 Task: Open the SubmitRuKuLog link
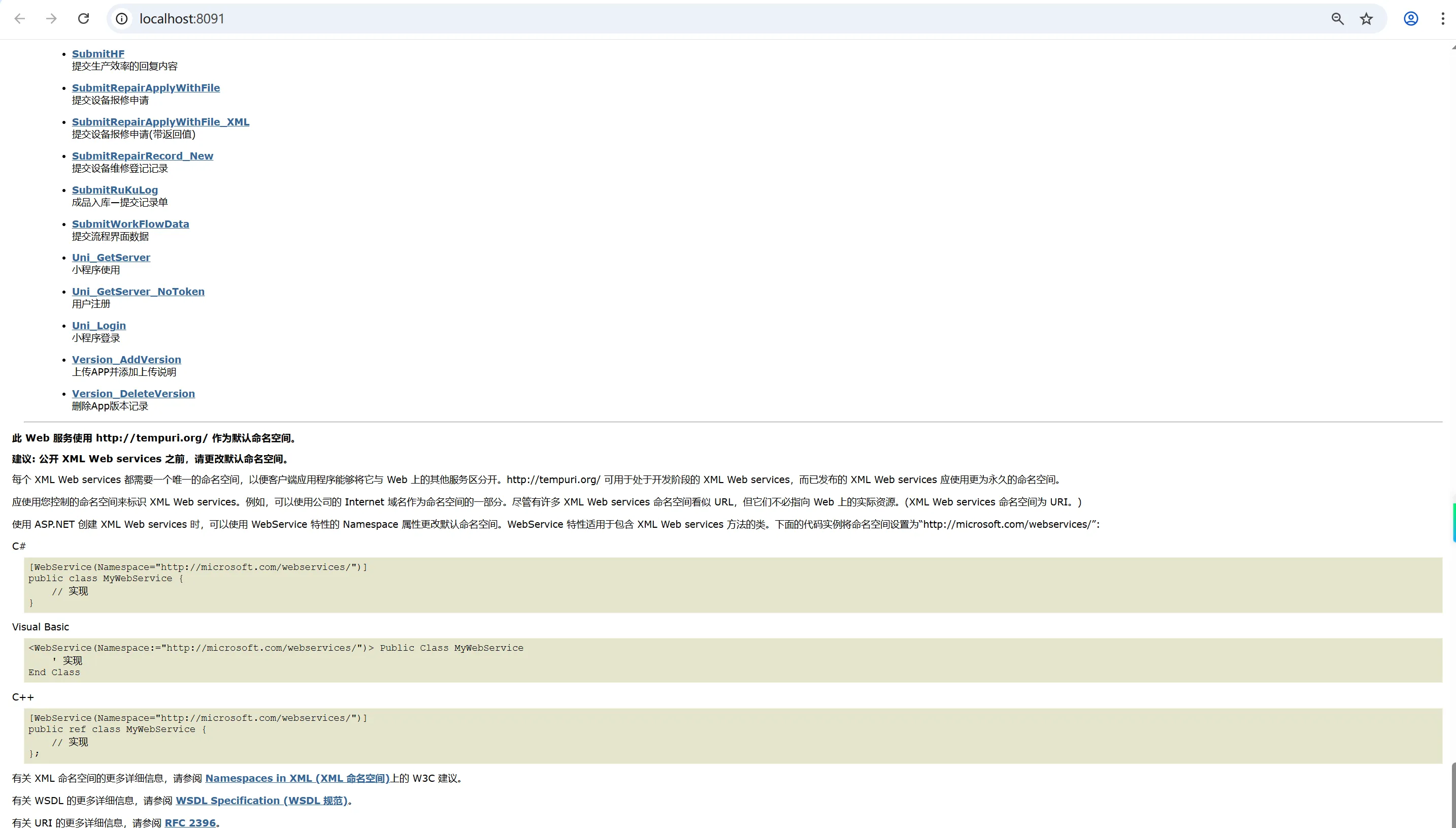[115, 190]
